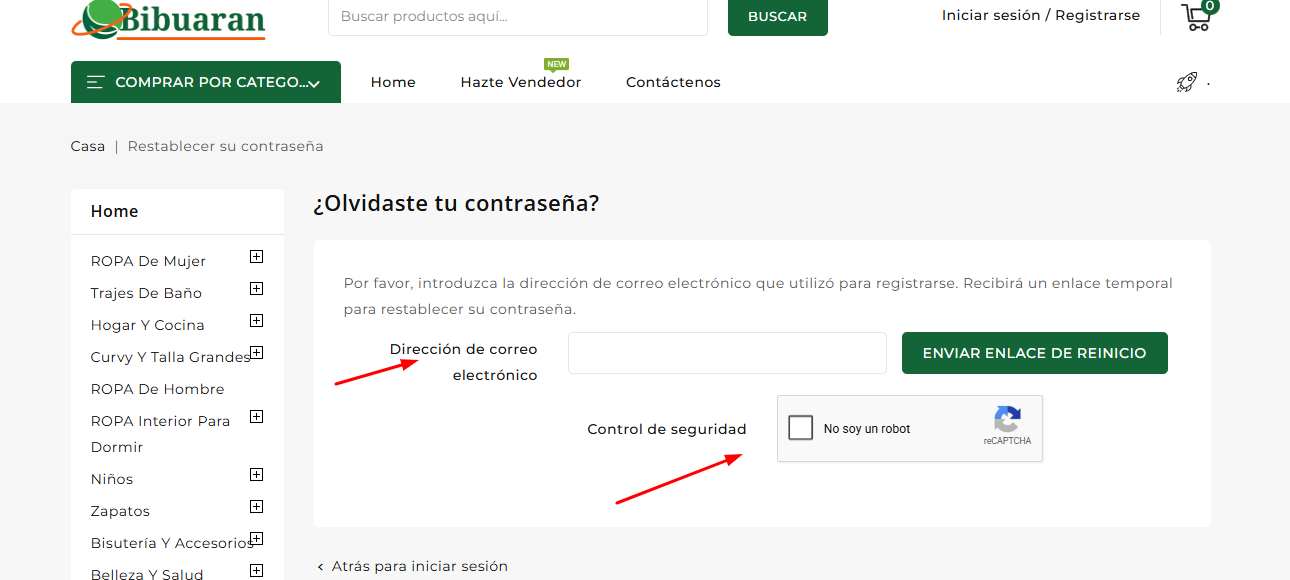Click the sidebar Home heading
Image resolution: width=1290 pixels, height=580 pixels.
[114, 211]
